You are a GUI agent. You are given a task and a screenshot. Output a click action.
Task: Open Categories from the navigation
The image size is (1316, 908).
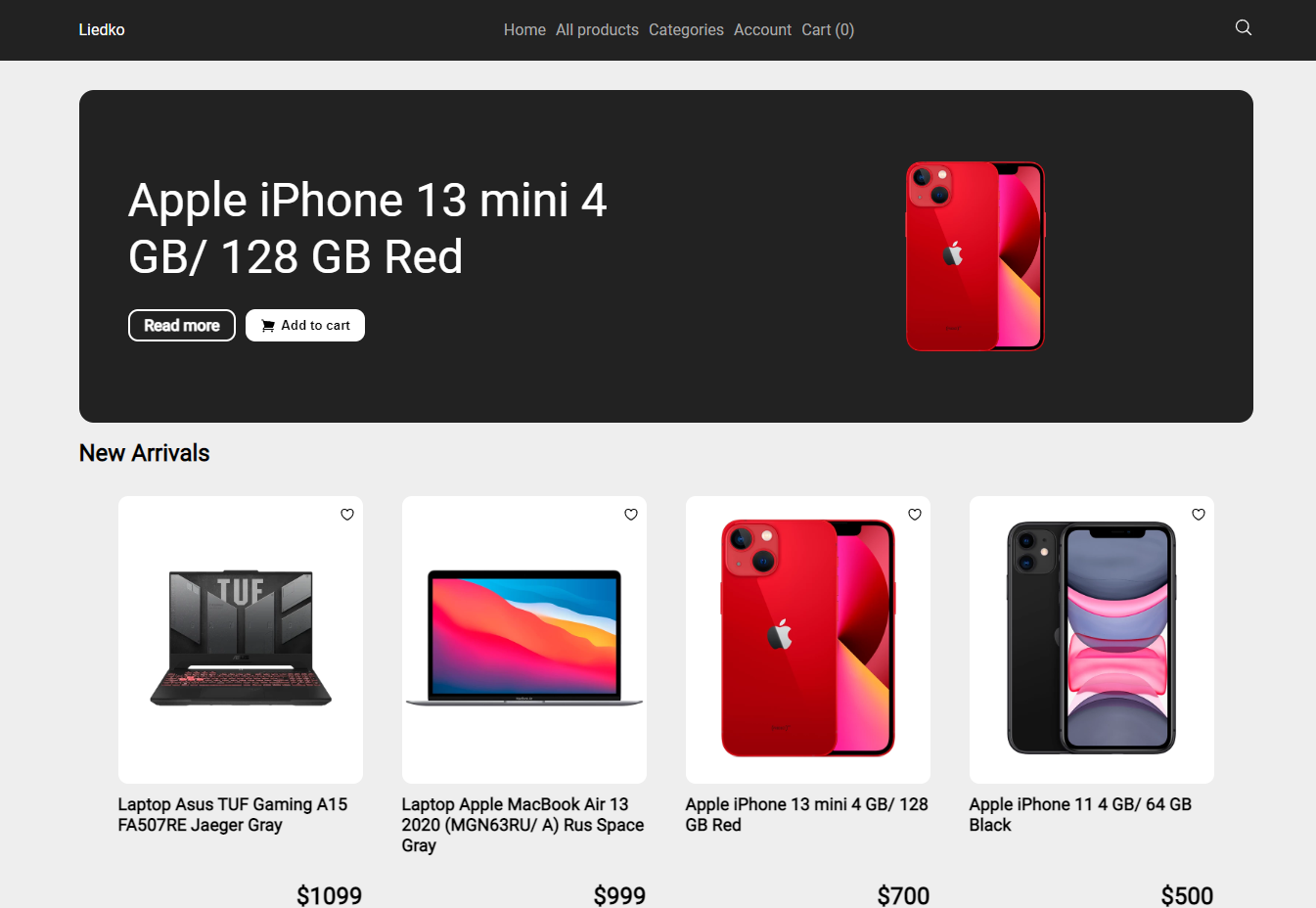point(686,30)
